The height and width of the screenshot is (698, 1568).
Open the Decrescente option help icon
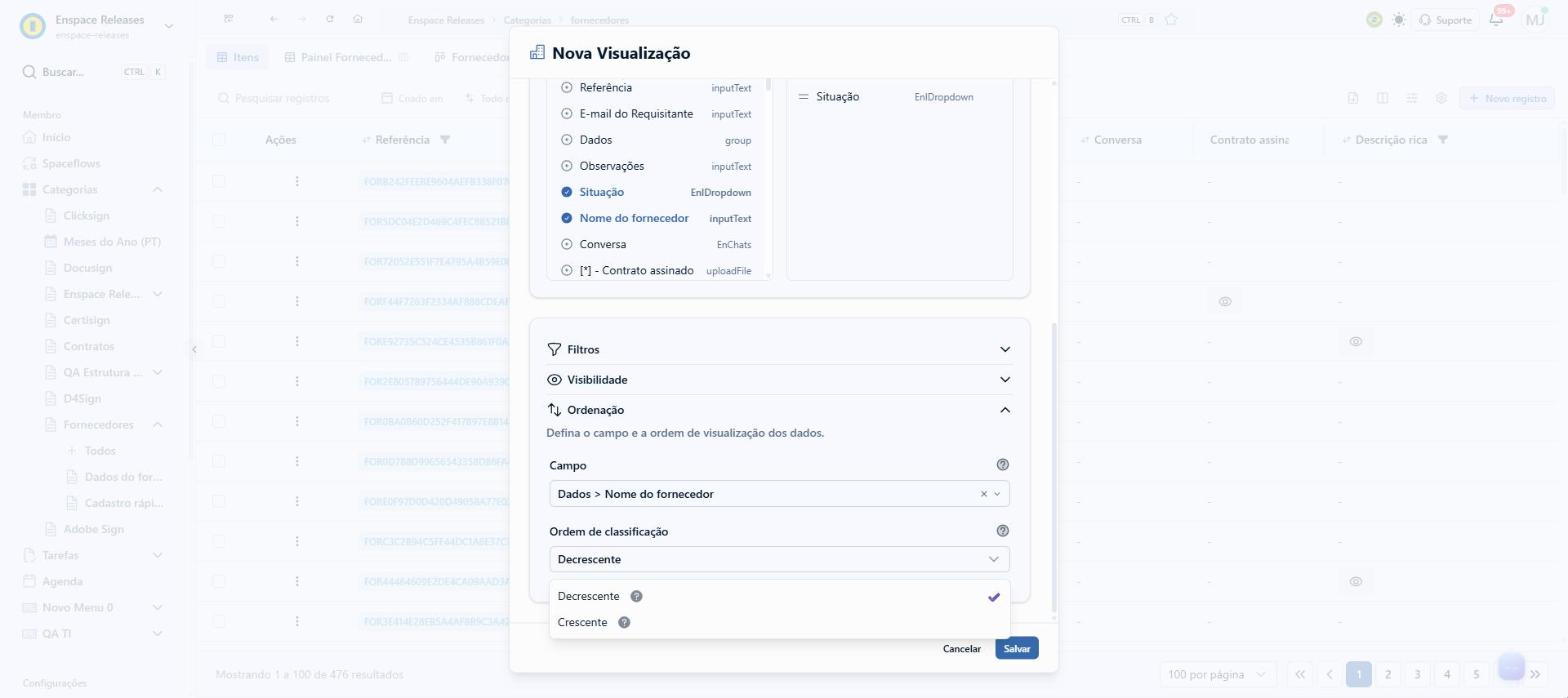pos(636,596)
